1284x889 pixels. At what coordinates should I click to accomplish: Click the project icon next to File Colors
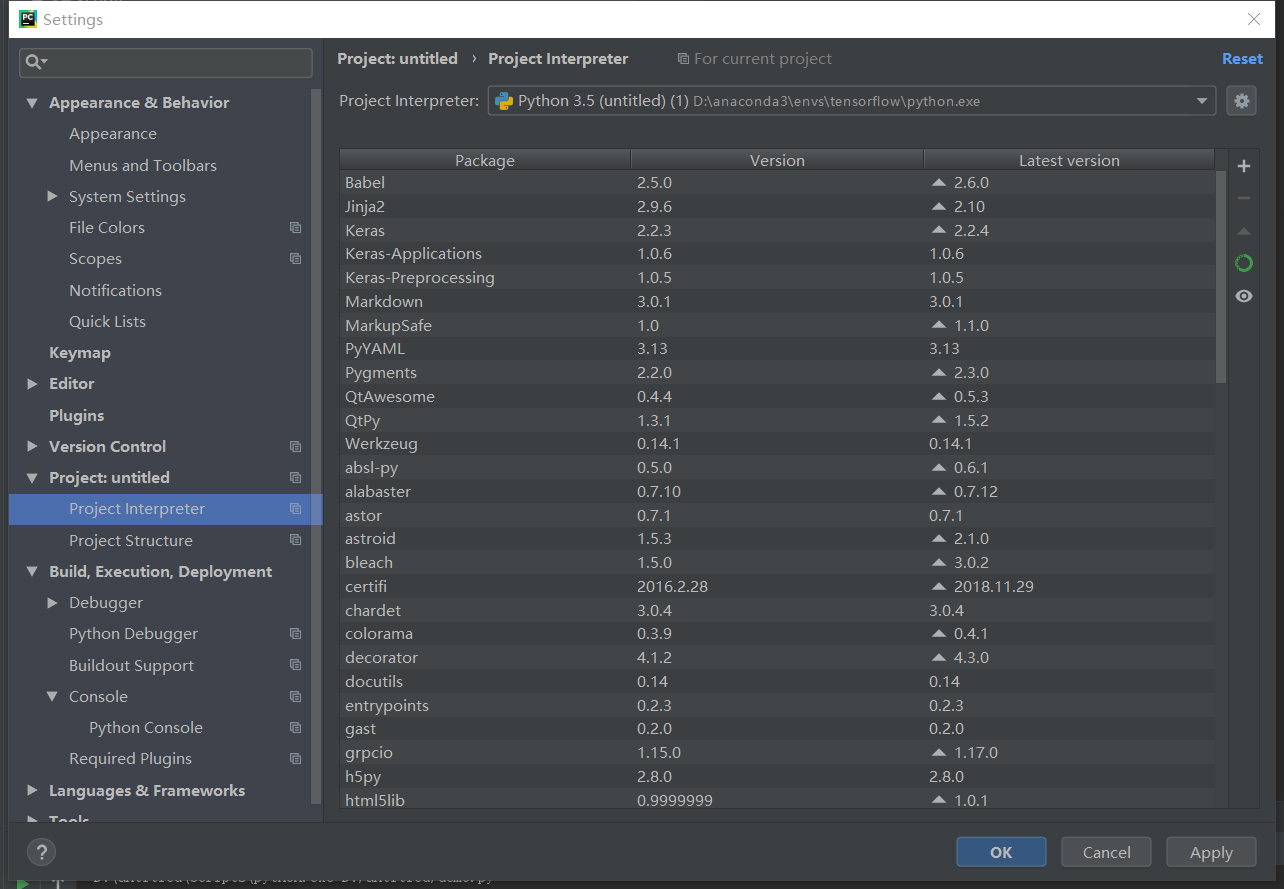coord(295,228)
